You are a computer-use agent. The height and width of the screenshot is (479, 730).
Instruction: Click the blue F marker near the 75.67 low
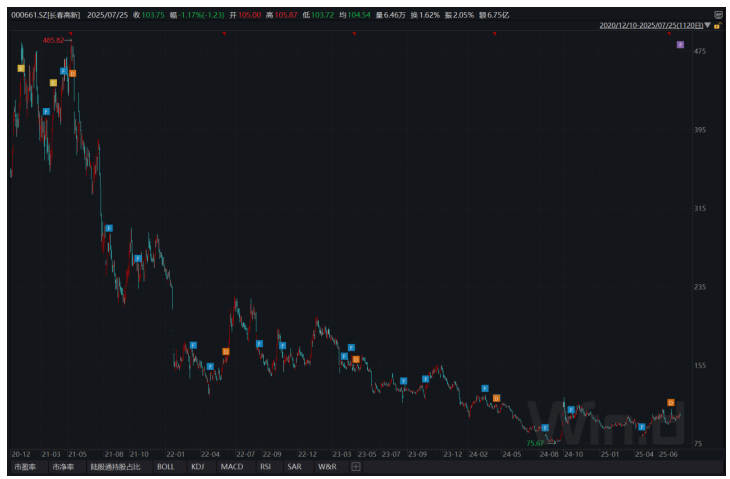click(545, 428)
